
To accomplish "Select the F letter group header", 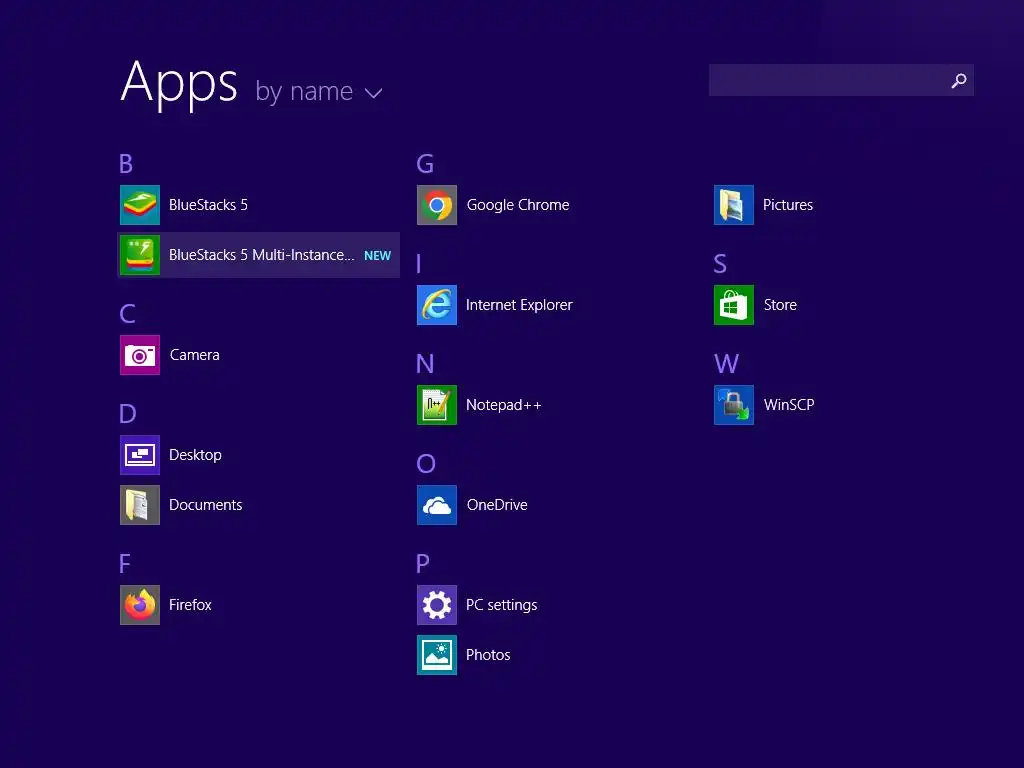I will tap(125, 564).
